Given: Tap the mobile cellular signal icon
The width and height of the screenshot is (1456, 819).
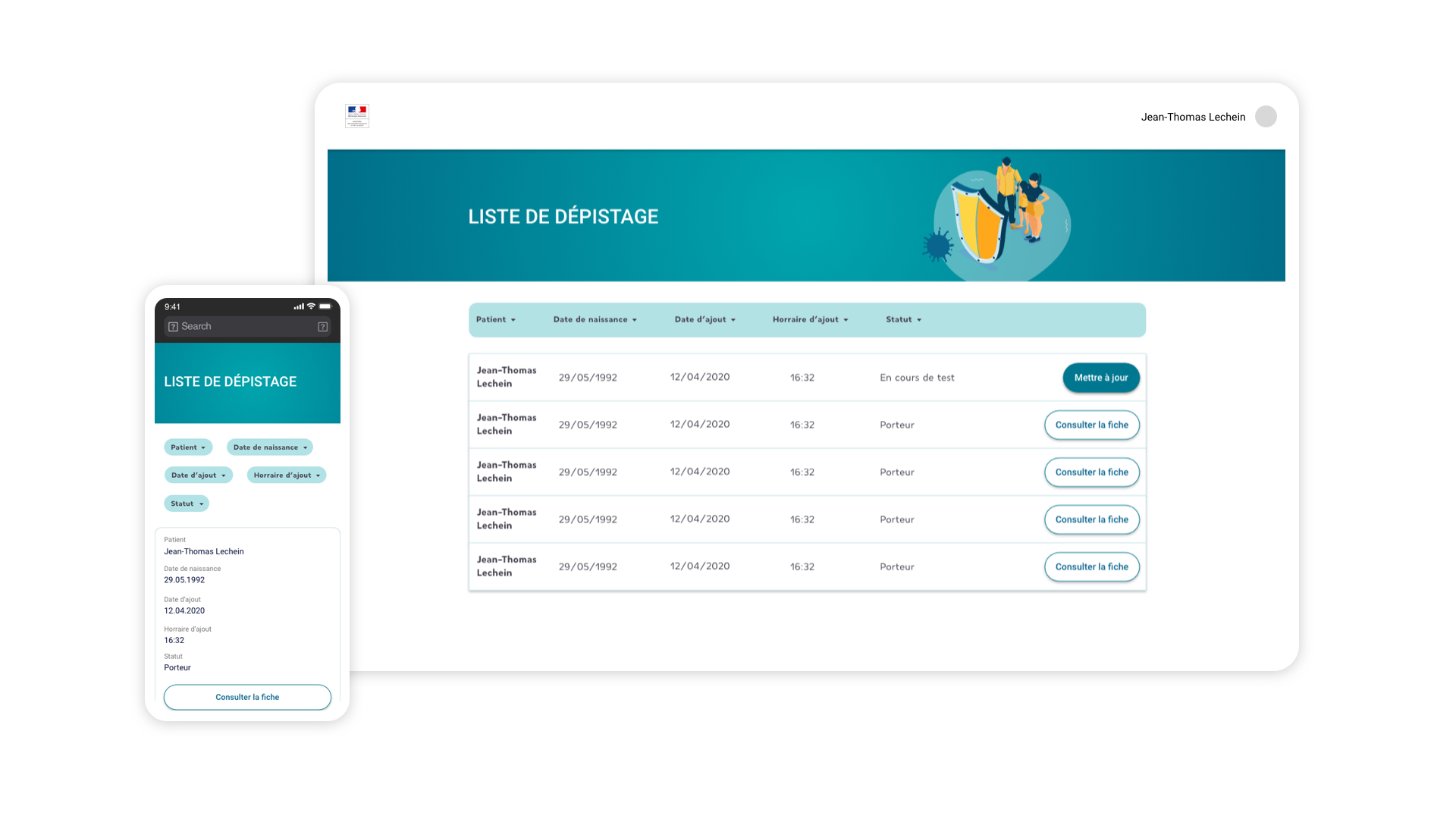Looking at the screenshot, I should 299,306.
